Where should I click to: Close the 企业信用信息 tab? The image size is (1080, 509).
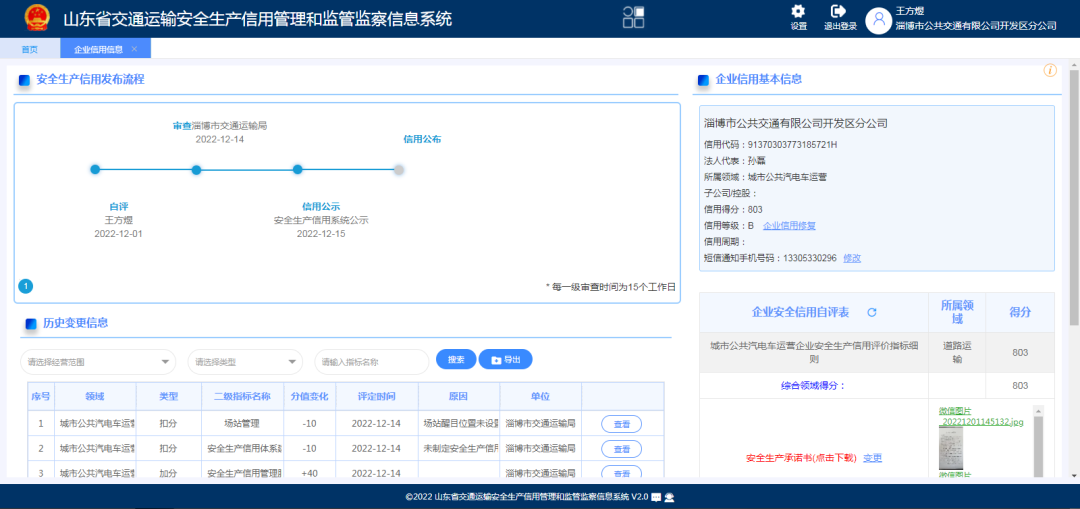click(135, 49)
